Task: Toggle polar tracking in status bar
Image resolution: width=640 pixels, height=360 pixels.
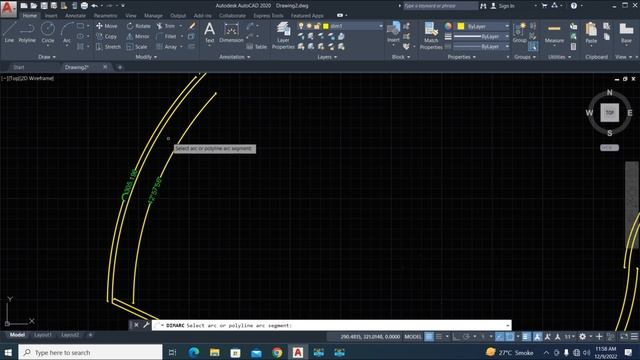Action: 466,337
